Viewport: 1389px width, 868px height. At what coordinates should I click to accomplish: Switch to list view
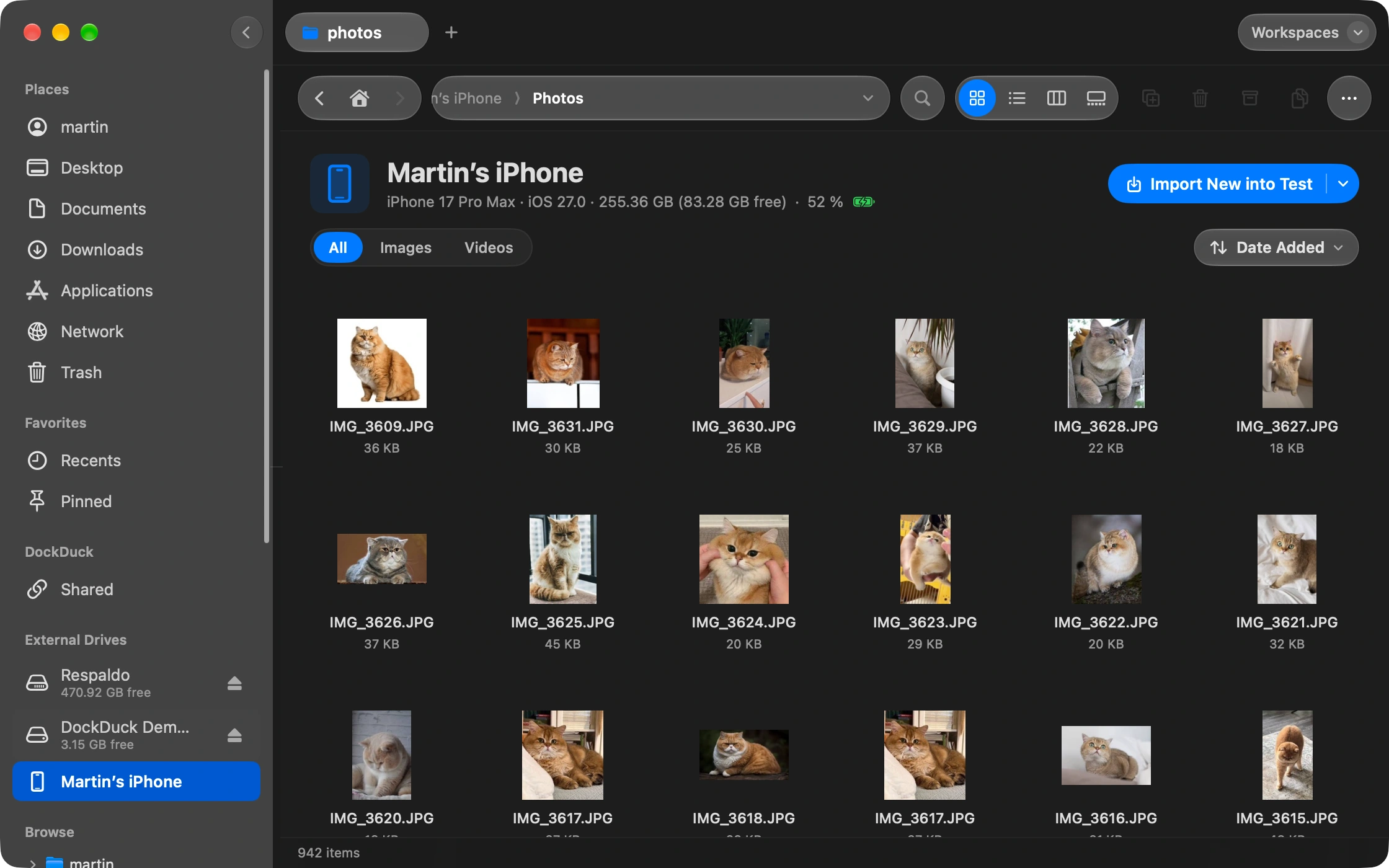(x=1017, y=98)
